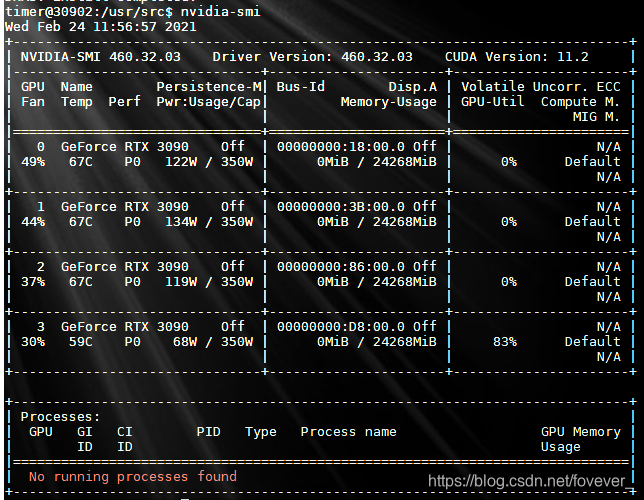The height and width of the screenshot is (500, 644).
Task: Click 'Driver Version: 460.32.03' text
Action: [313, 57]
